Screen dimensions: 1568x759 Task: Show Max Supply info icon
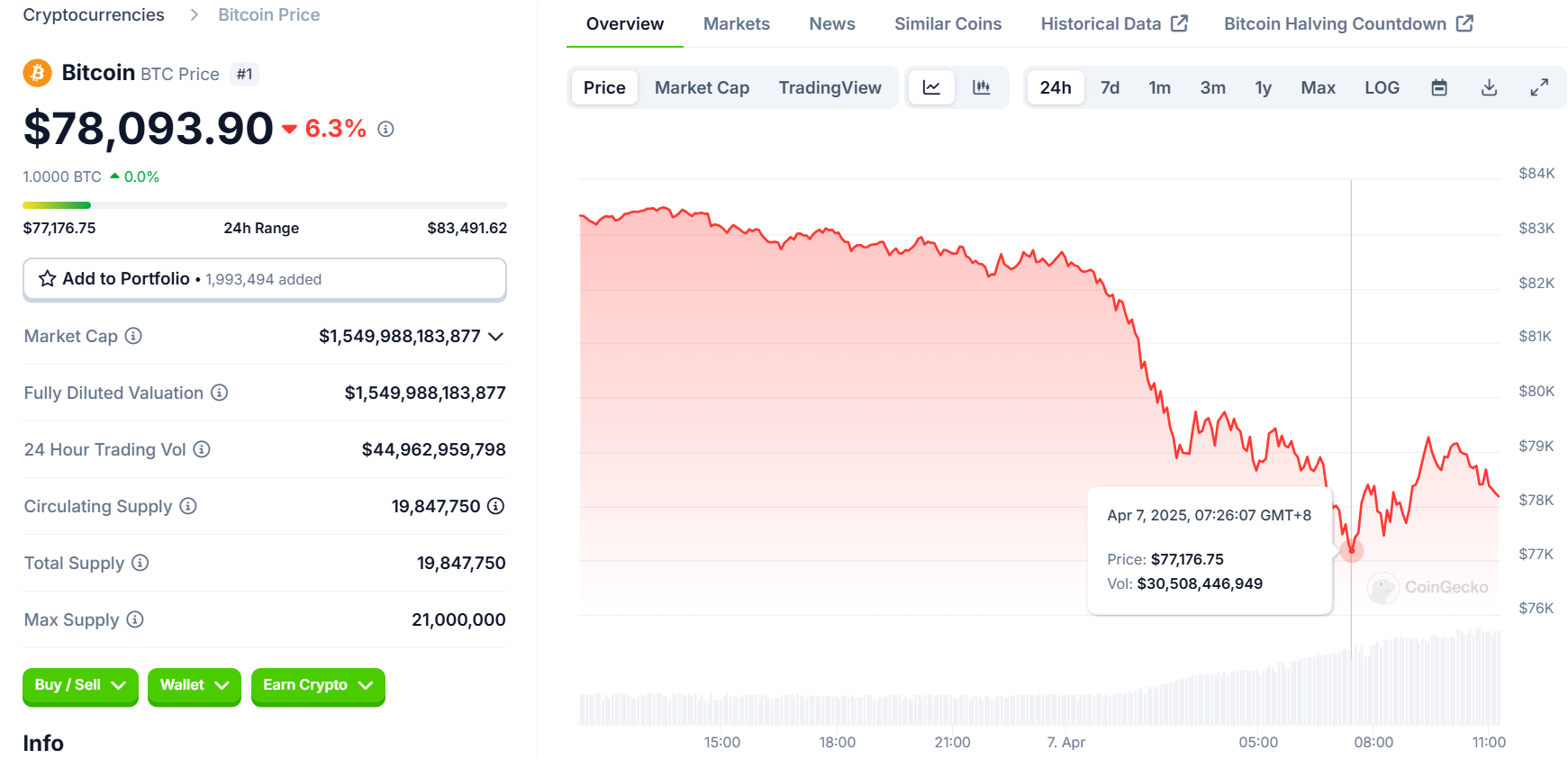pos(135,619)
